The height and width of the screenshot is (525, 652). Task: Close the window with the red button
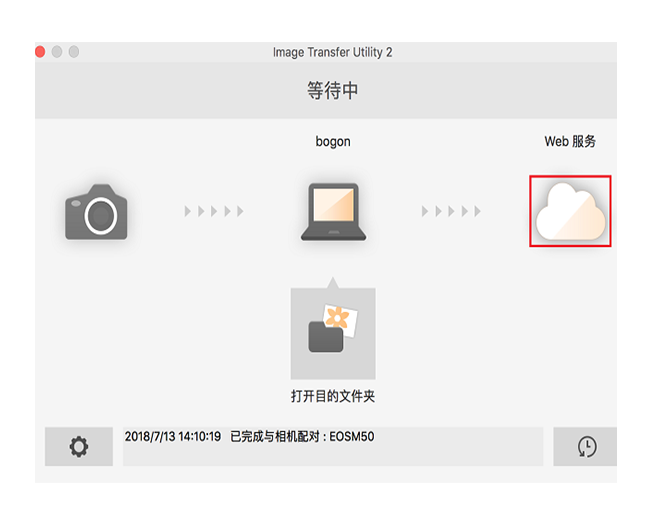pyautogui.click(x=40, y=52)
